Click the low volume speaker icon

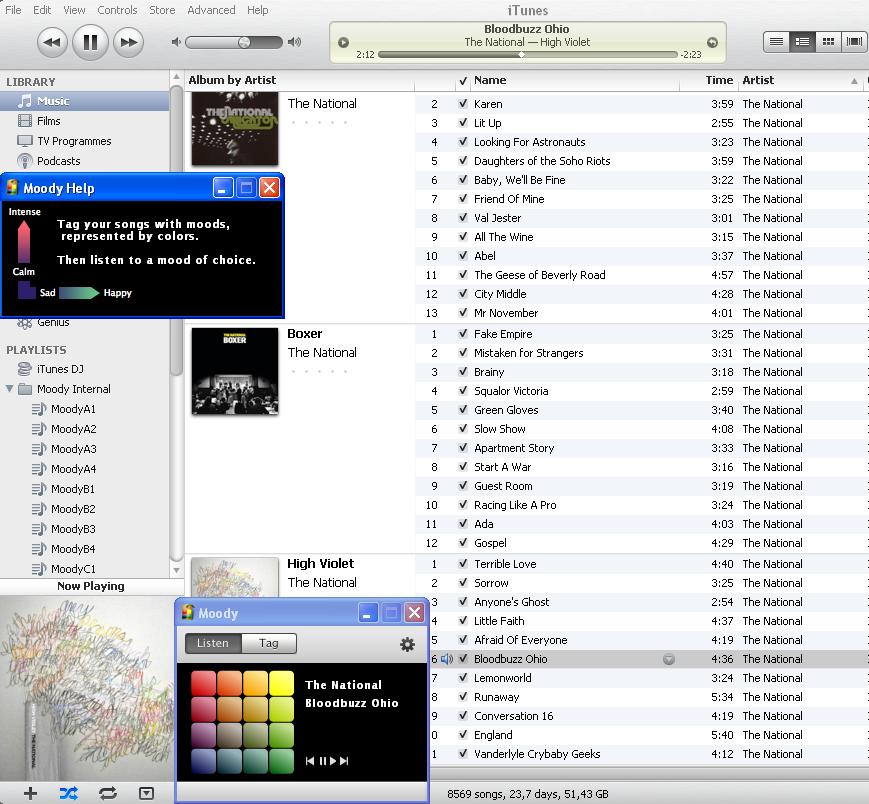176,42
